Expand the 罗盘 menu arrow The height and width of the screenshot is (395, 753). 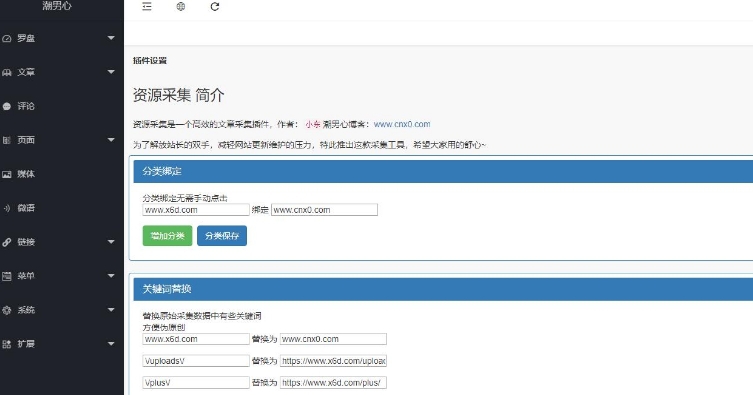[x=111, y=38]
